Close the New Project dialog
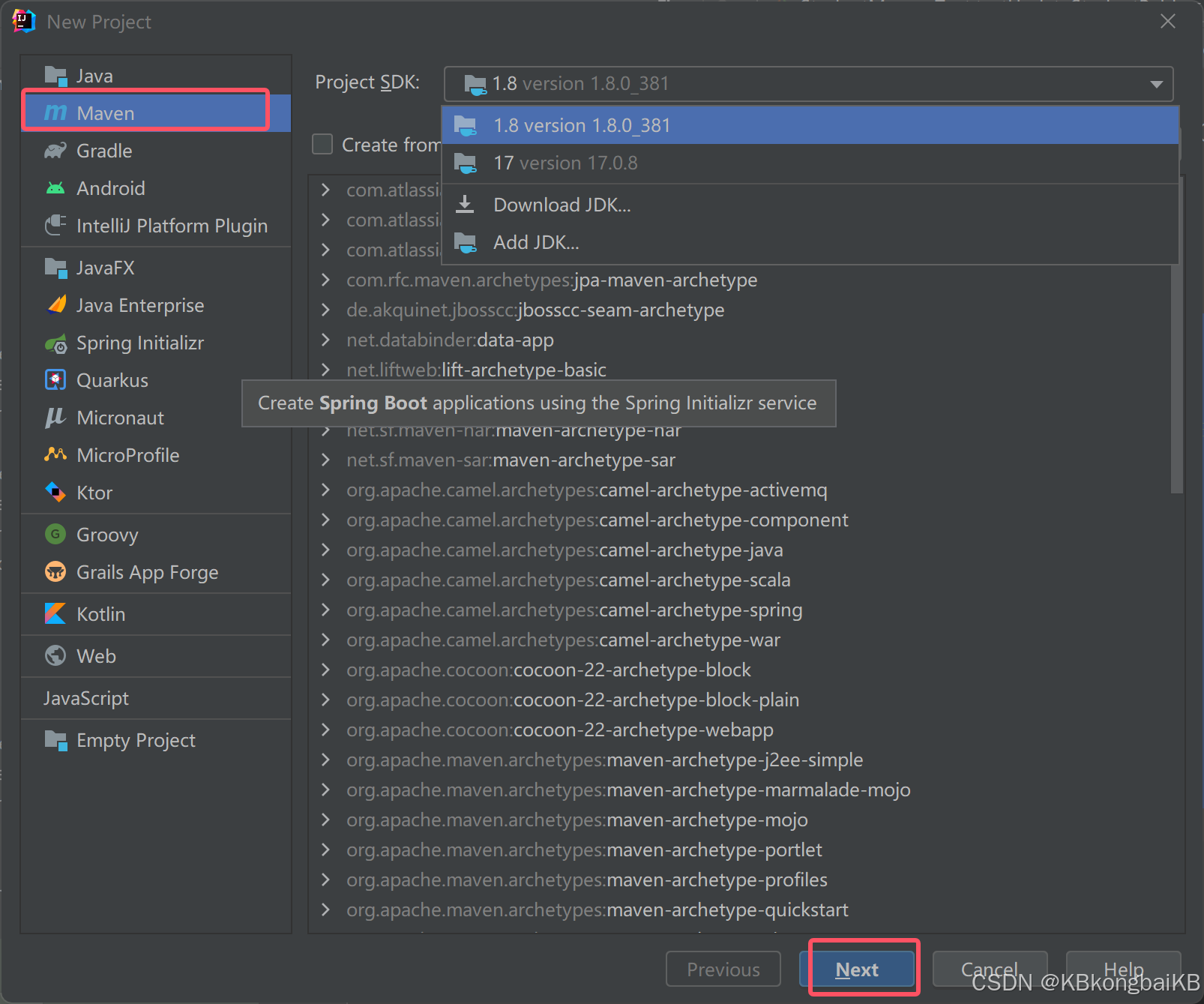 pyautogui.click(x=1168, y=22)
